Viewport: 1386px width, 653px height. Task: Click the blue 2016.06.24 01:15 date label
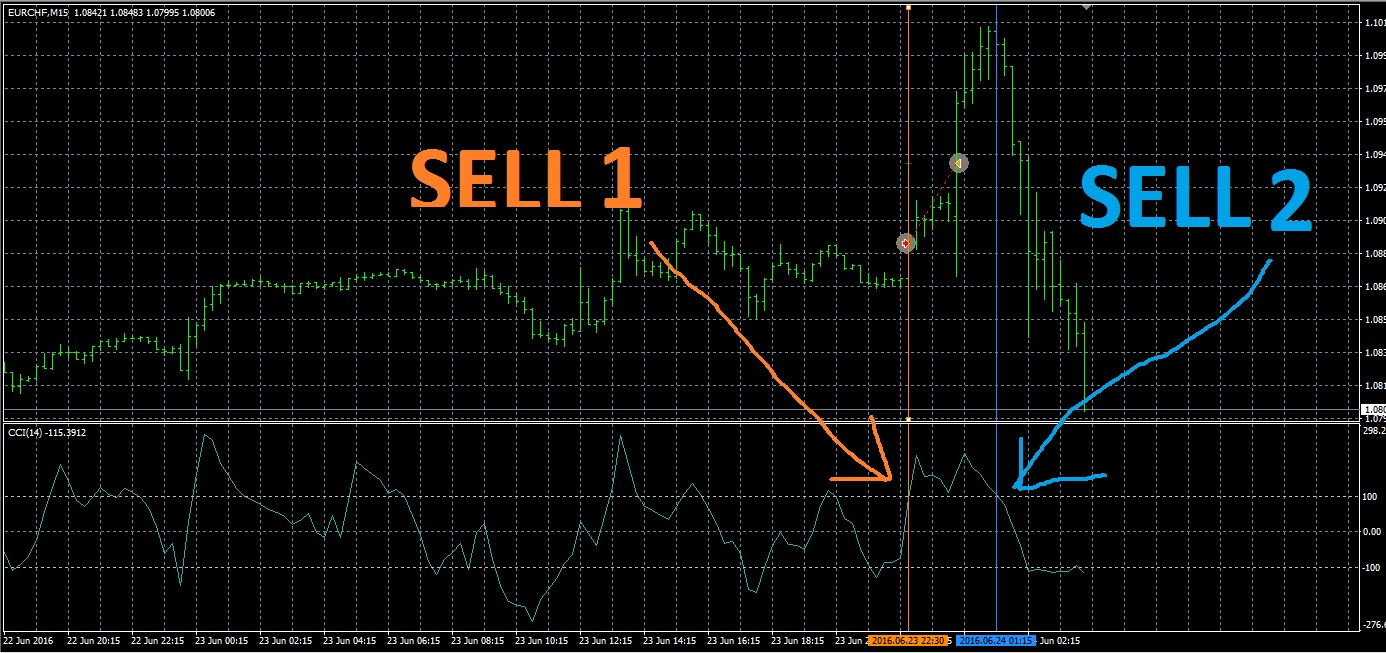pos(996,640)
